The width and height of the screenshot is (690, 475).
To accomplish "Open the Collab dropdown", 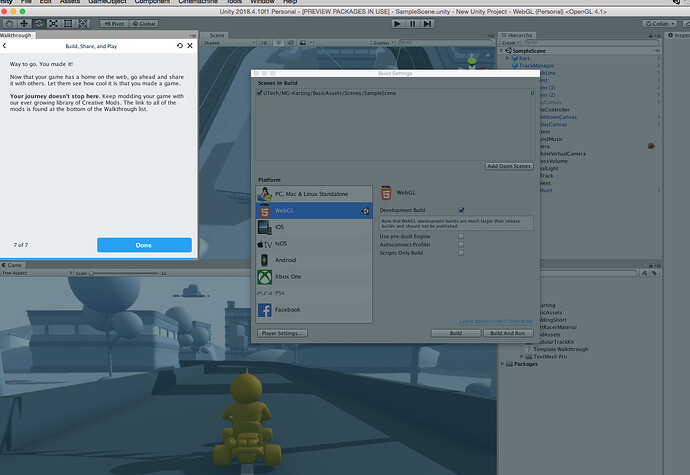I will [660, 24].
